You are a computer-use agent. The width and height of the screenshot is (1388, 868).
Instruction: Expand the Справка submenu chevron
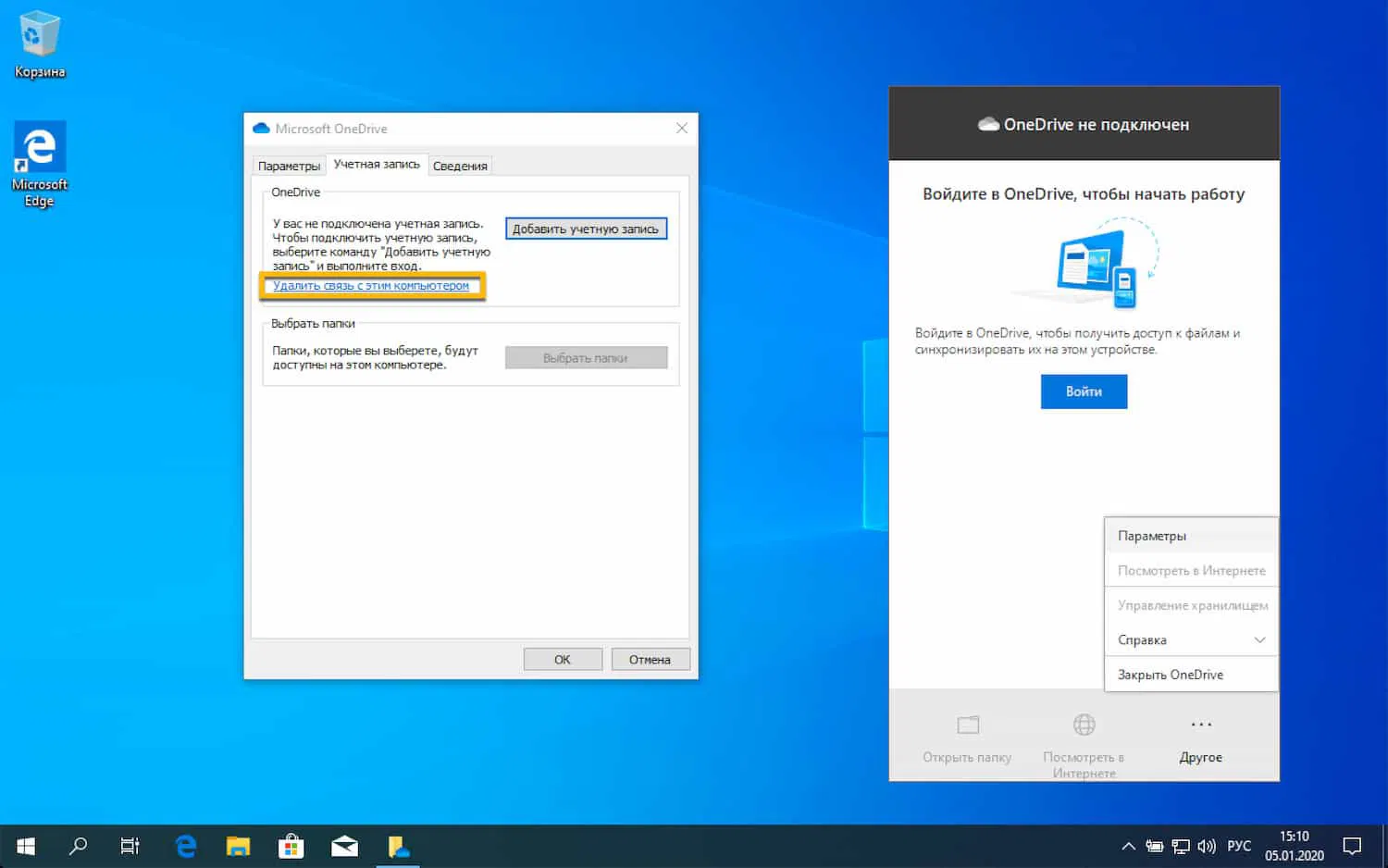(x=1259, y=639)
